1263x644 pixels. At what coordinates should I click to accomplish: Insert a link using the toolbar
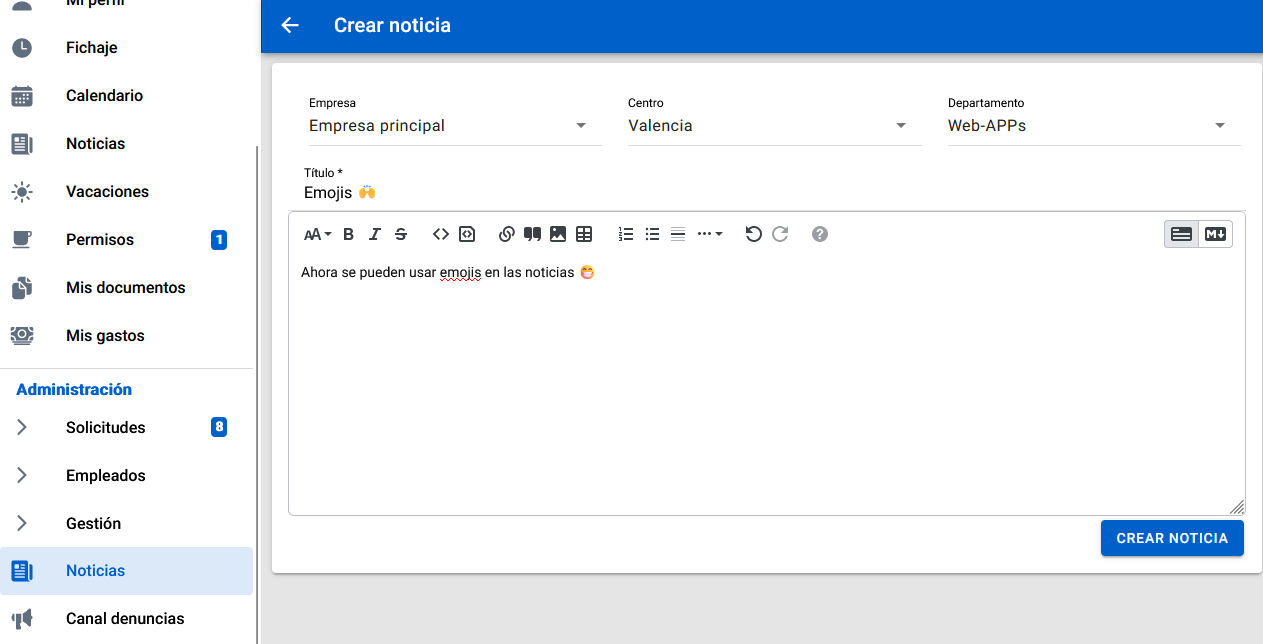(x=506, y=234)
